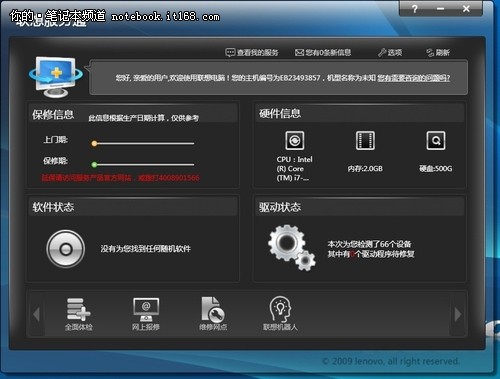Click the driver status gears icon
The height and width of the screenshot is (379, 500).
tap(292, 247)
